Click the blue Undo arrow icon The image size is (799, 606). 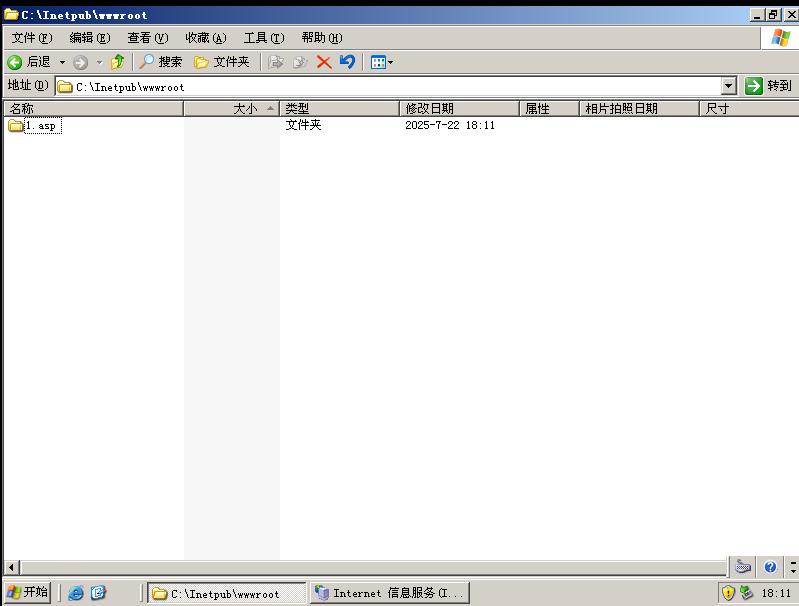[x=348, y=62]
